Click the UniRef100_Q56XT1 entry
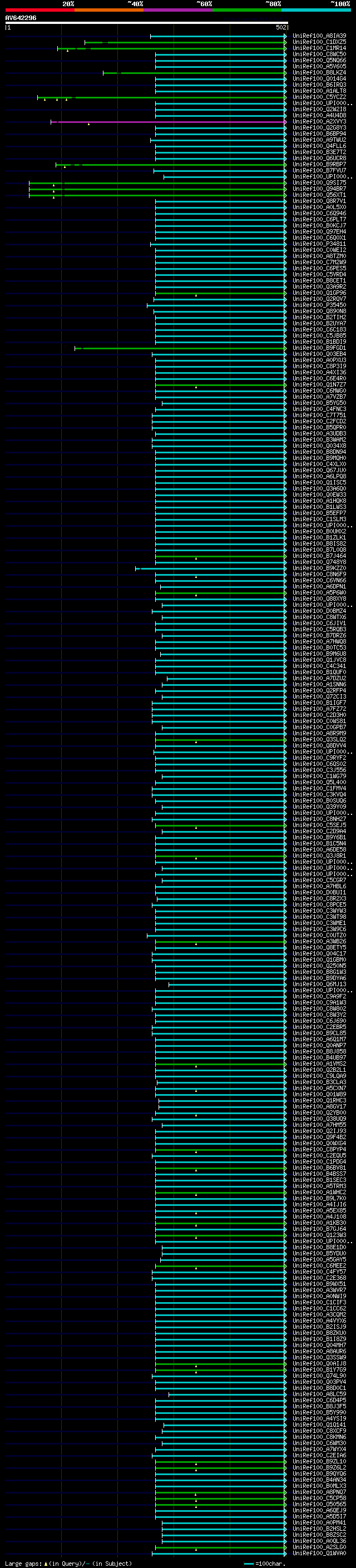Screen dimensions: 356x1568 pyautogui.click(x=319, y=195)
